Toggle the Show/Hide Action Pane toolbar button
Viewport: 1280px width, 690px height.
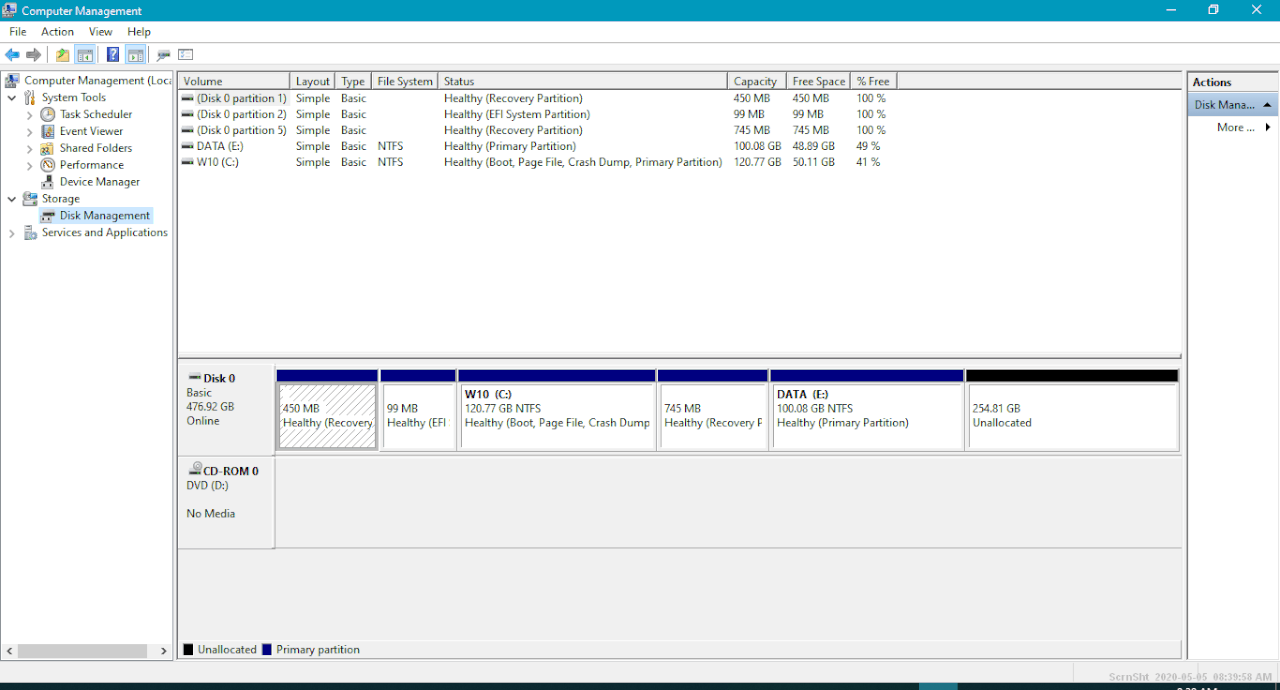(135, 55)
